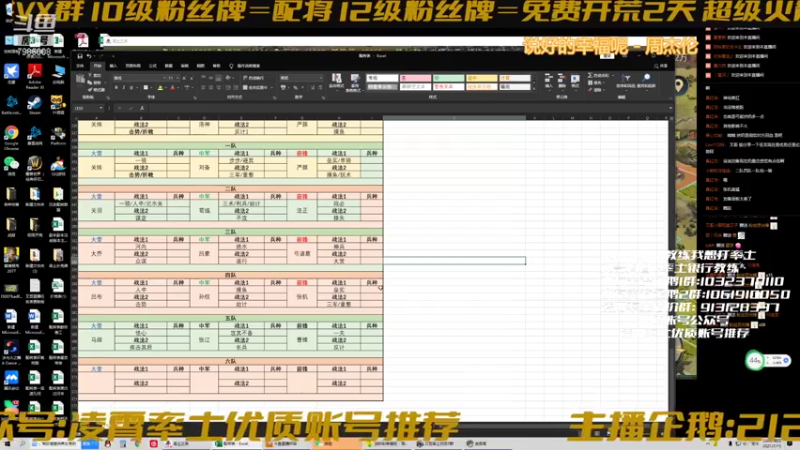800x450 pixels.
Task: Switch to the Formulas ribbon tab
Action: pos(153,66)
